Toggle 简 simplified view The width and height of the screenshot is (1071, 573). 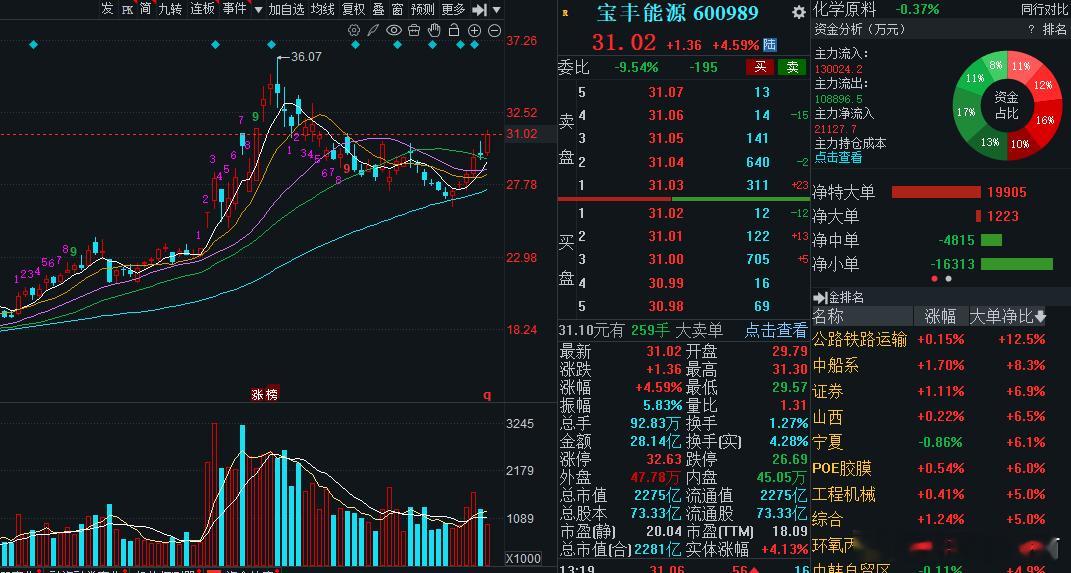point(145,9)
